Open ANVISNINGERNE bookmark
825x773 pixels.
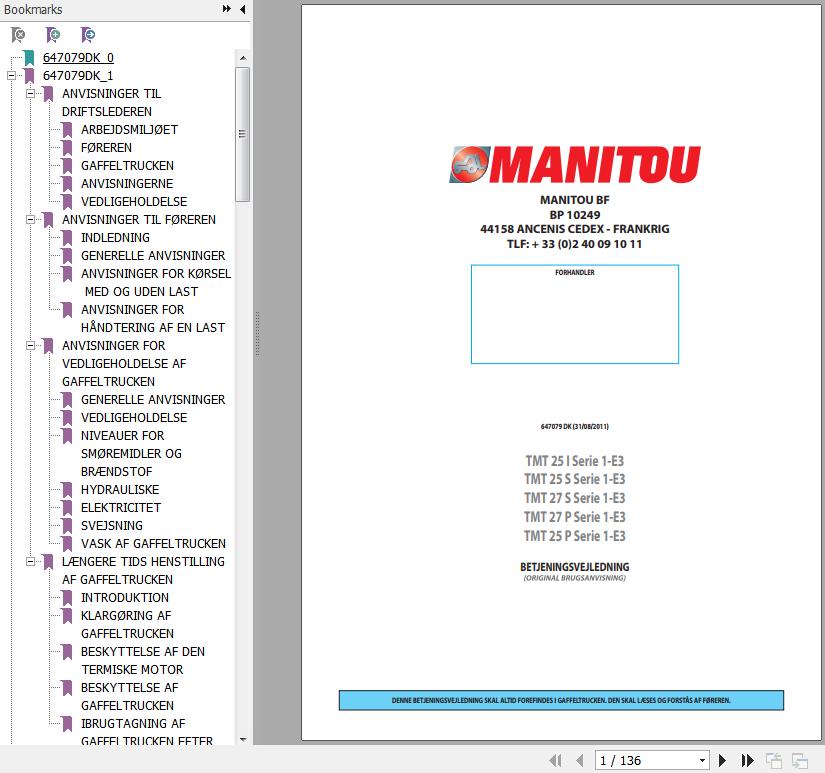coord(127,184)
